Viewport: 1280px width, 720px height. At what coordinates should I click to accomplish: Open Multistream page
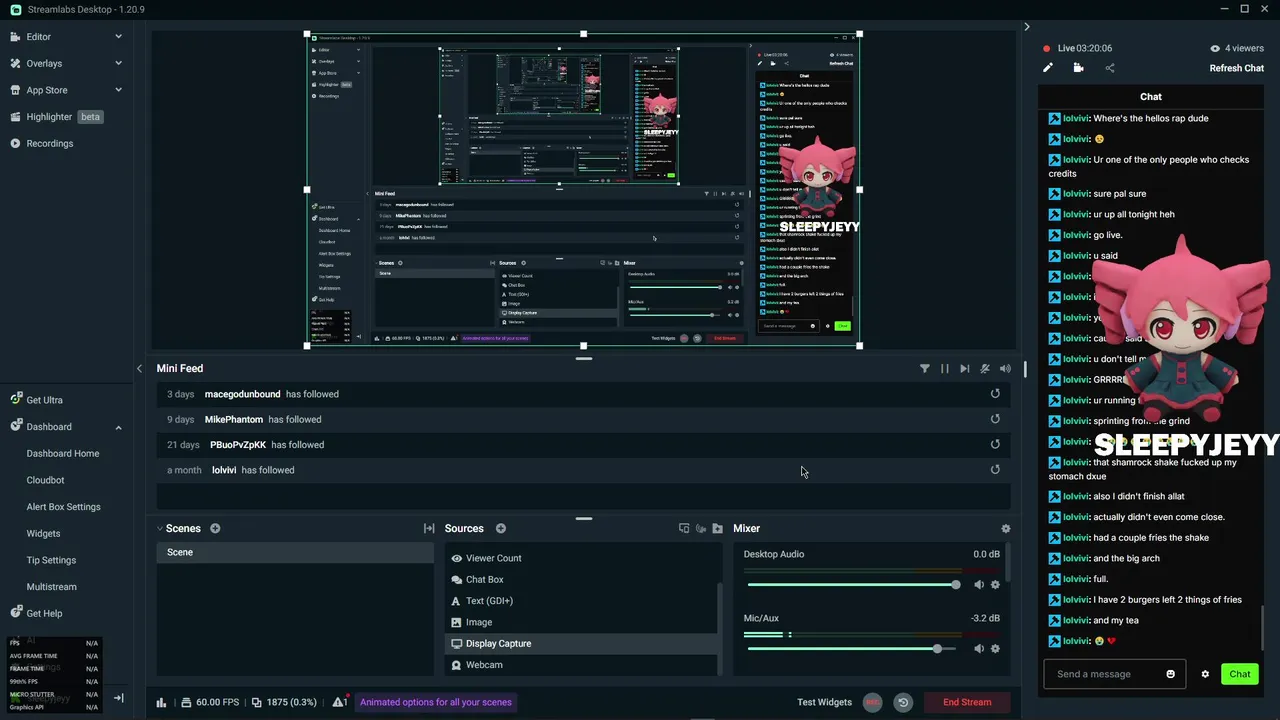[x=51, y=587]
